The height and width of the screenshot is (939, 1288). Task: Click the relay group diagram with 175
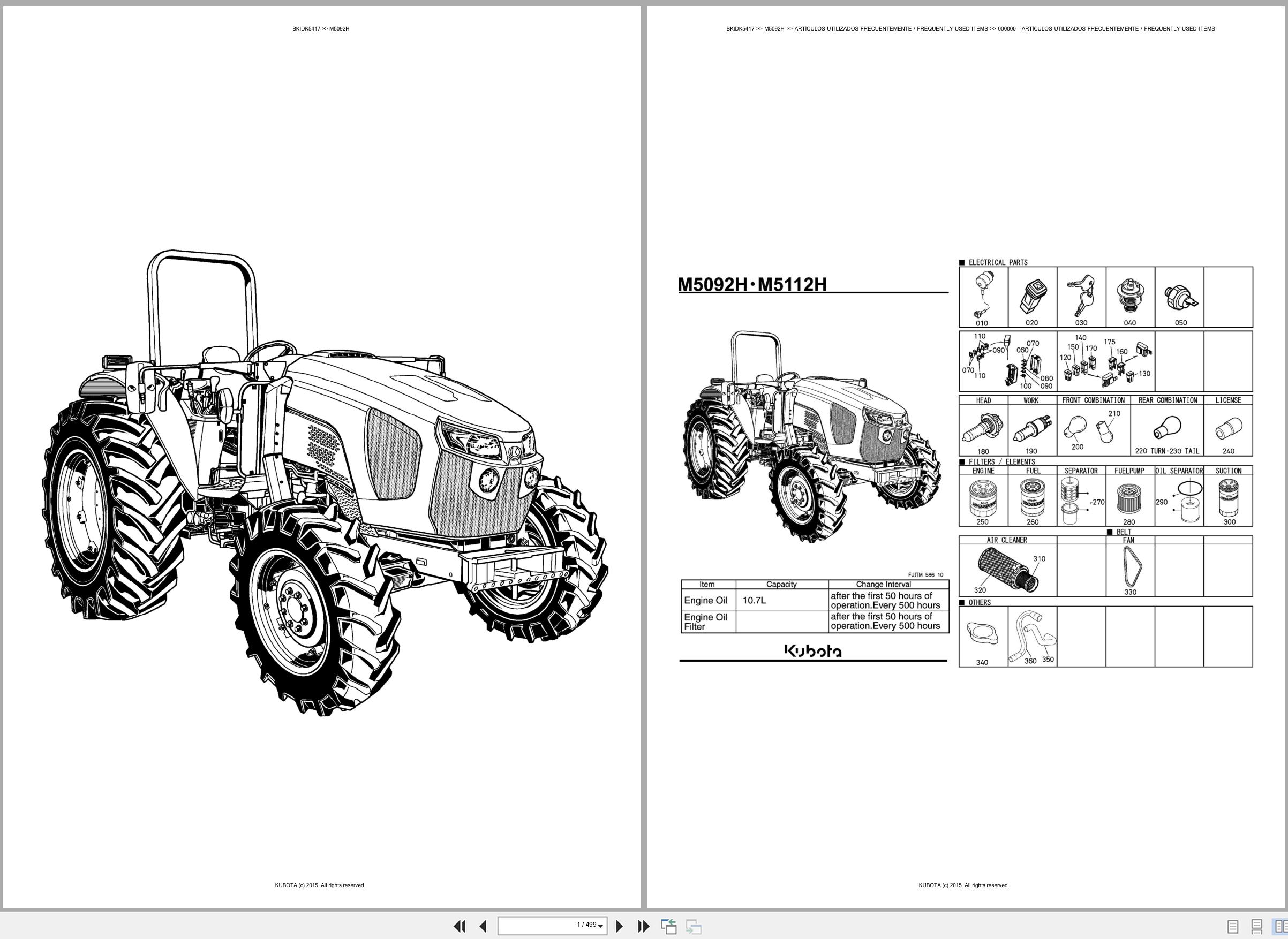click(1106, 361)
